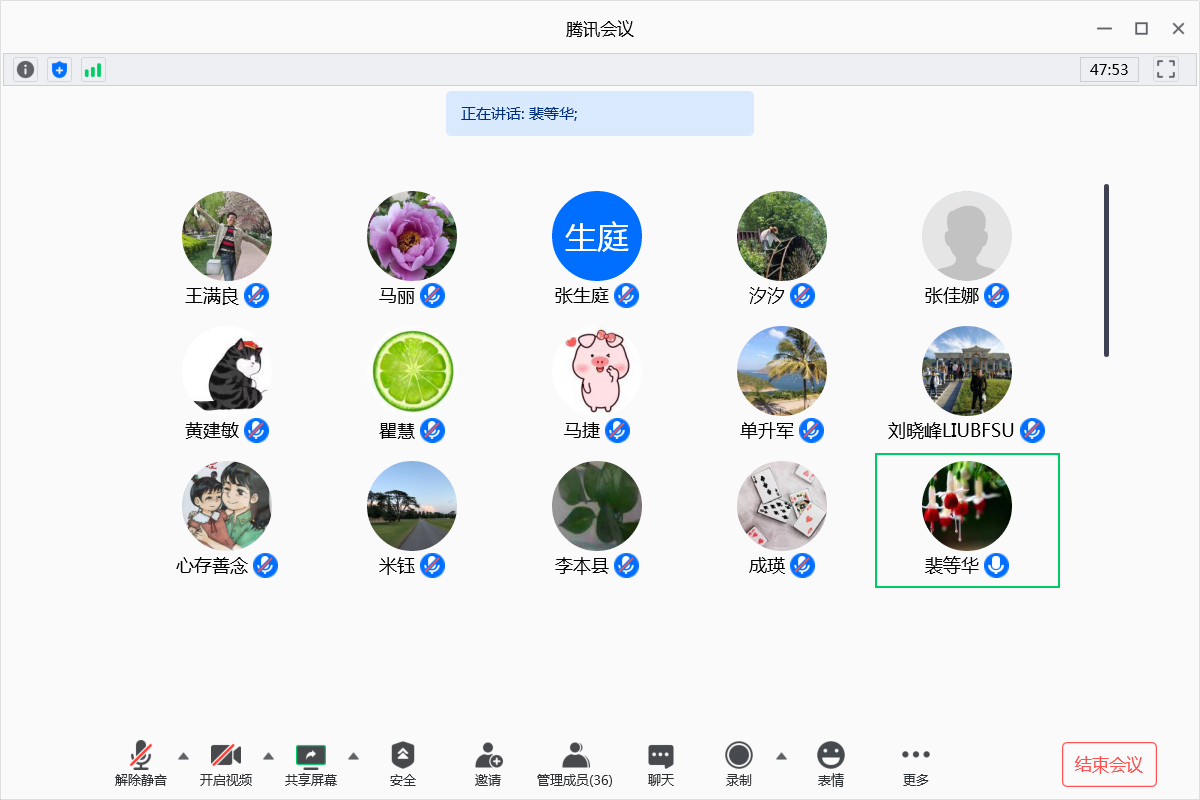Select 瞿慧's lime slice avatar
This screenshot has height=800, width=1200.
412,371
